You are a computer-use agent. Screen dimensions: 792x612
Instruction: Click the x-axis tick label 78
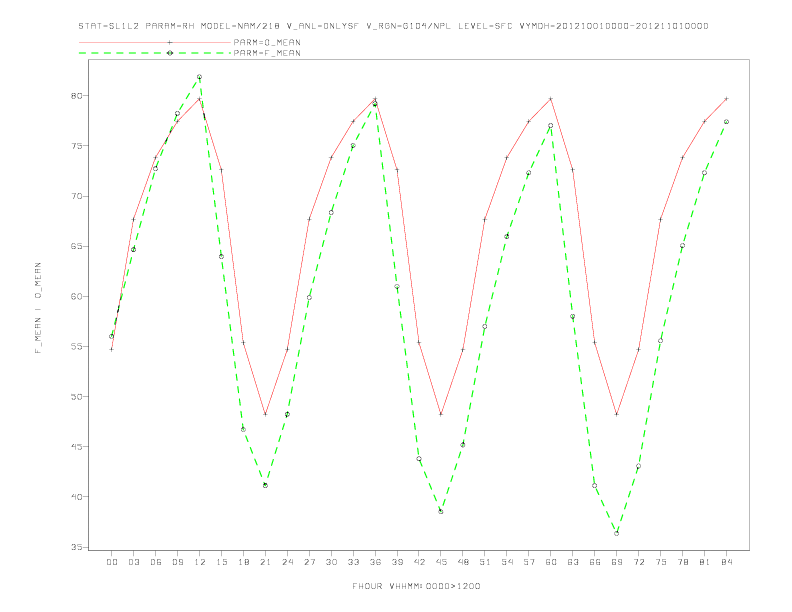(682, 562)
